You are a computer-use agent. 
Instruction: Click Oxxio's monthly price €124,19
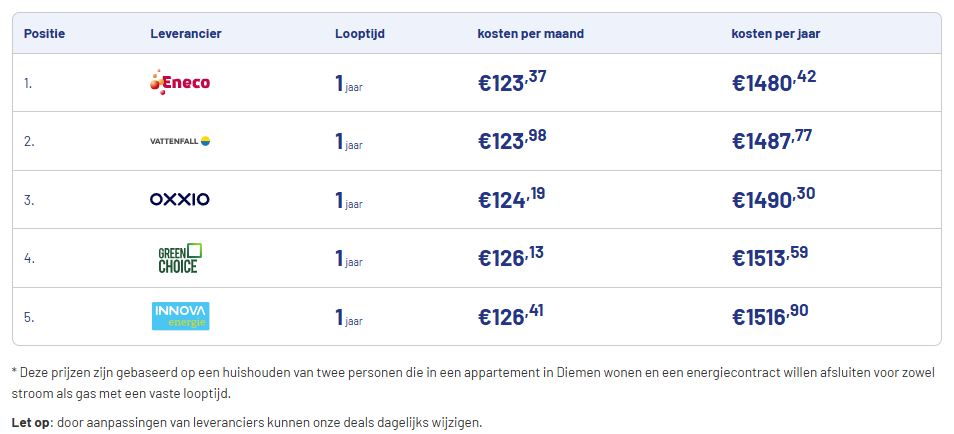click(512, 199)
